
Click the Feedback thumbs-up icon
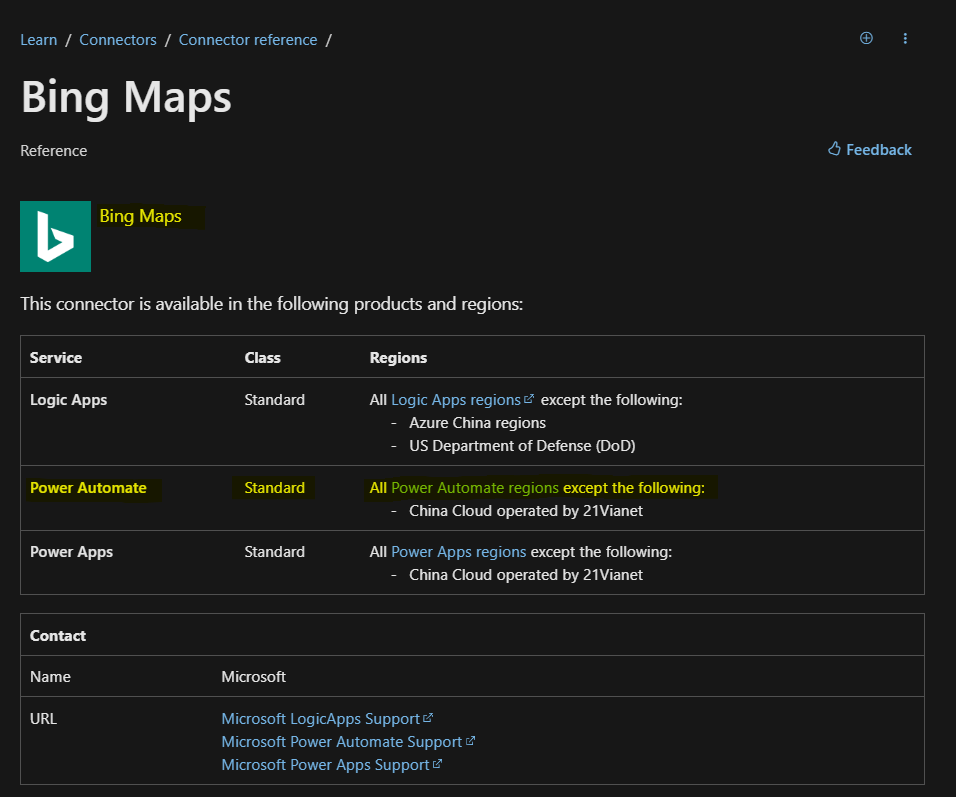[x=834, y=149]
